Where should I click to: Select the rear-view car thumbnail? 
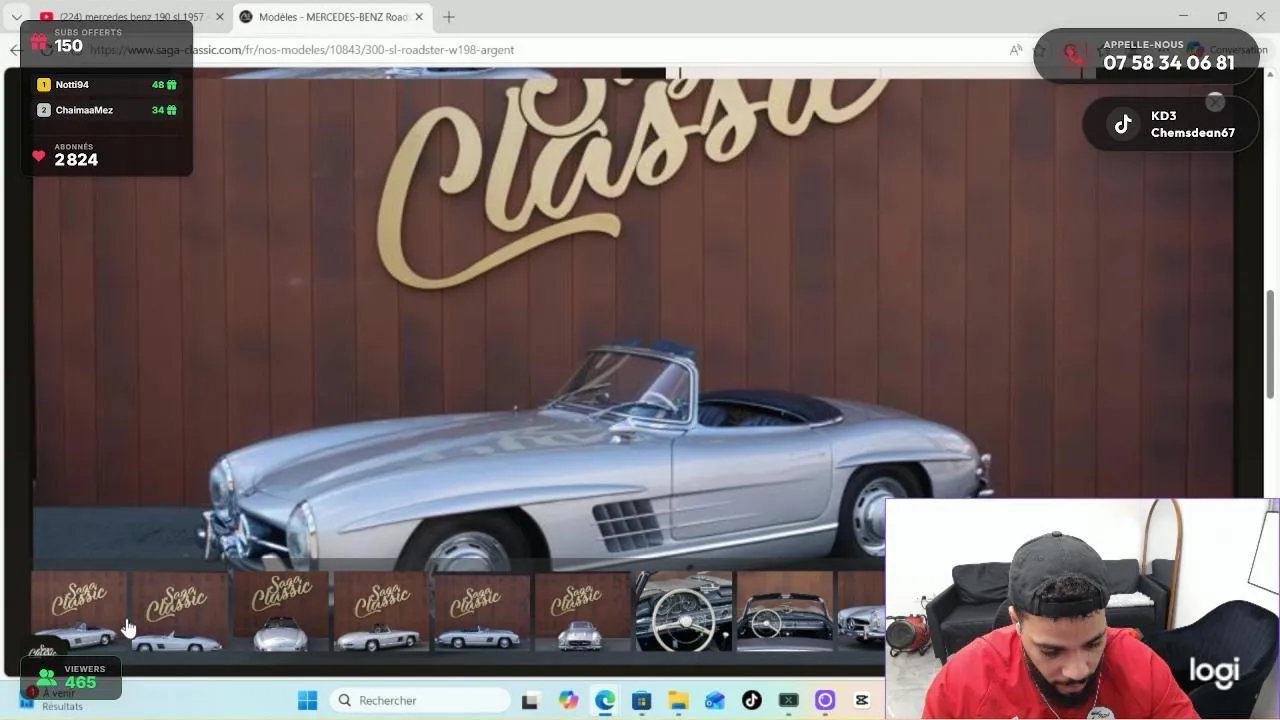583,611
